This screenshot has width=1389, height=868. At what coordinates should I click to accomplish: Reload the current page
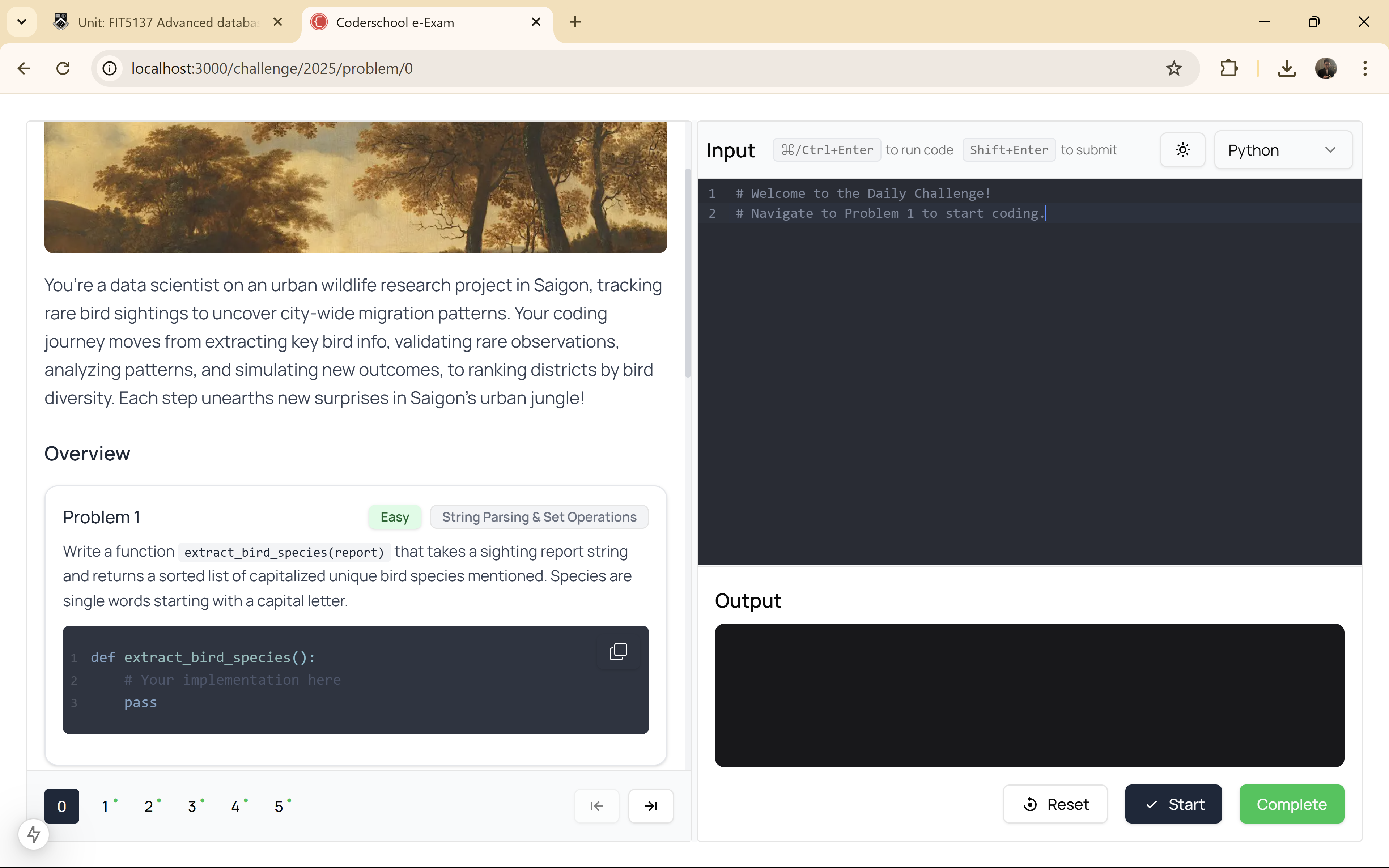63,68
